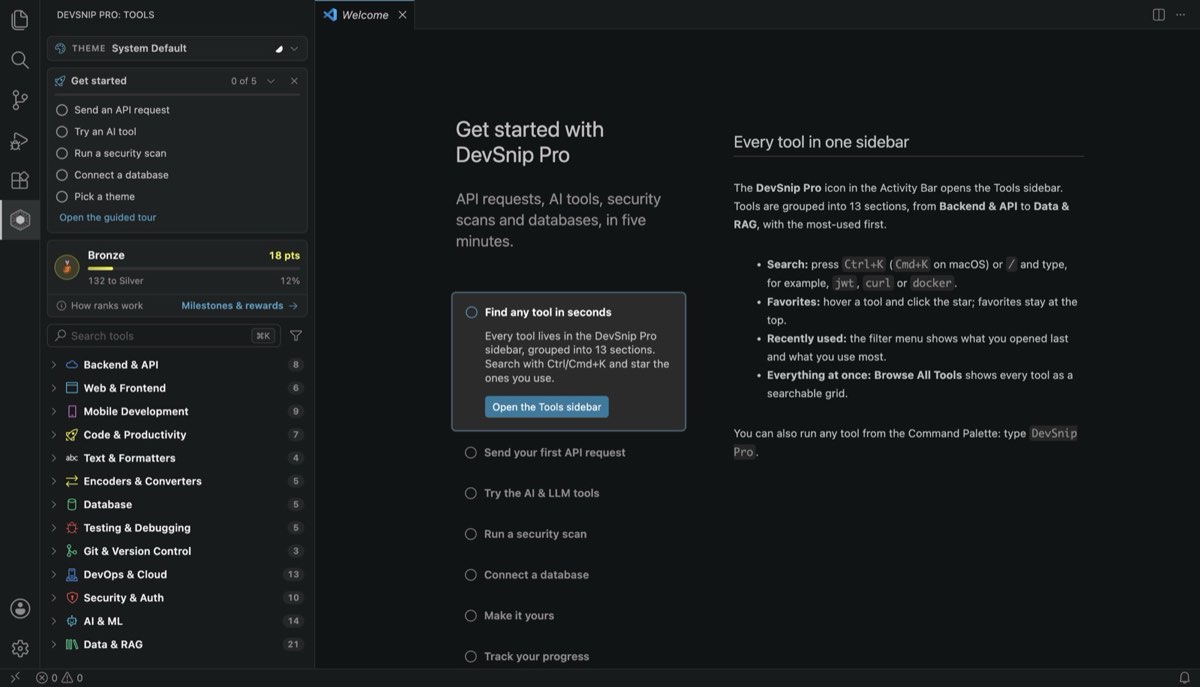
Task: Click the Mobile Development phone icon
Action: pyautogui.click(x=72, y=411)
